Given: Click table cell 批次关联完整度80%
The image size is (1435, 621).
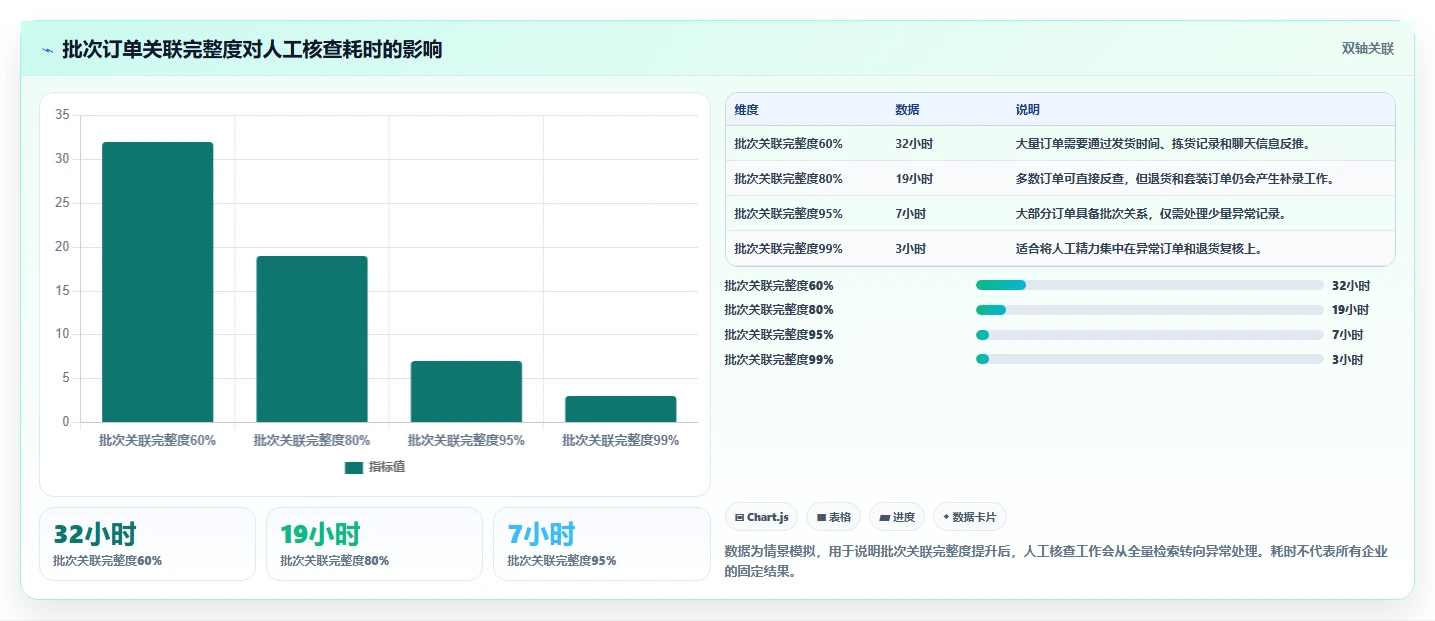Looking at the screenshot, I should (789, 179).
